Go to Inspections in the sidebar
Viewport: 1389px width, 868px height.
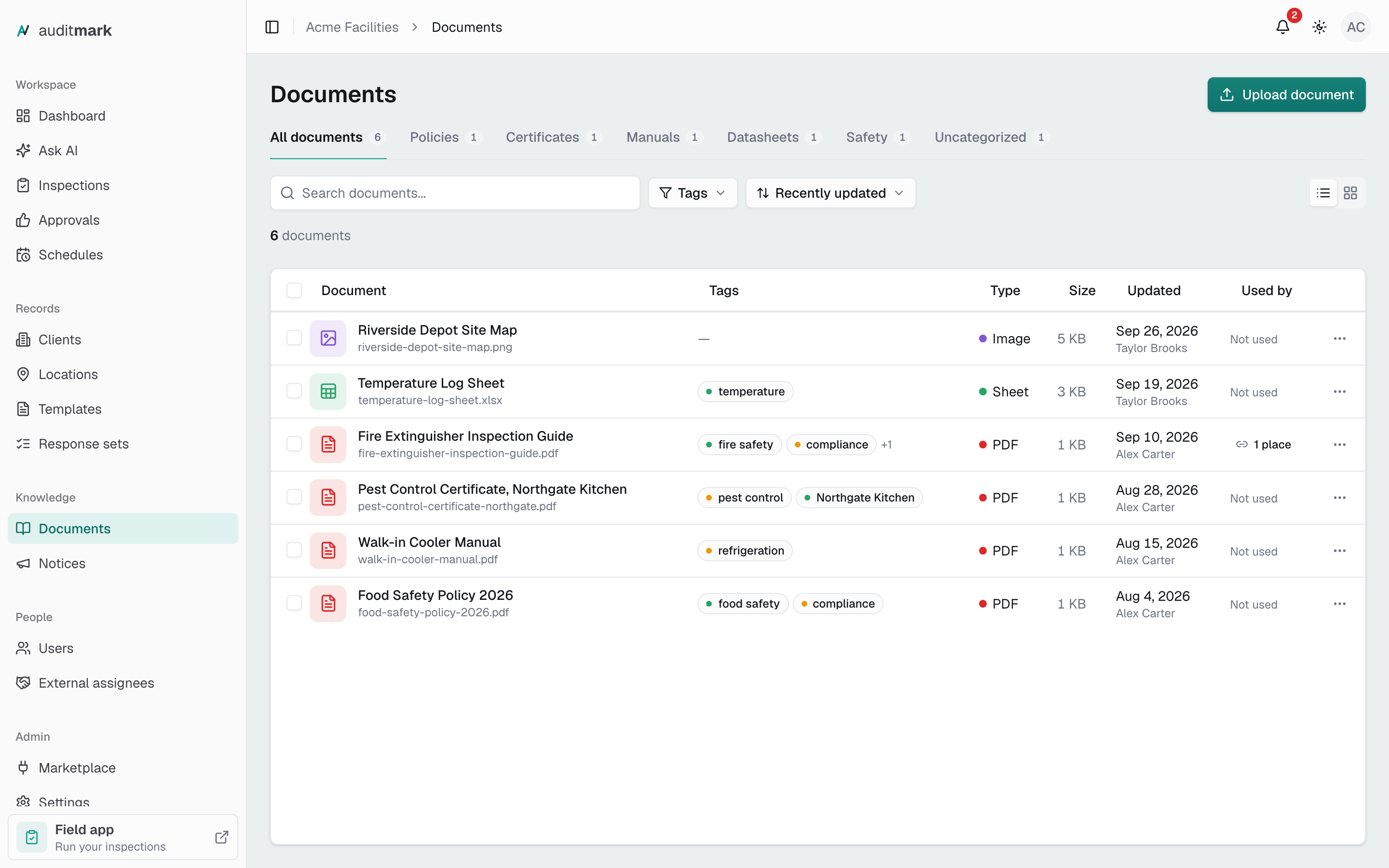point(123,186)
